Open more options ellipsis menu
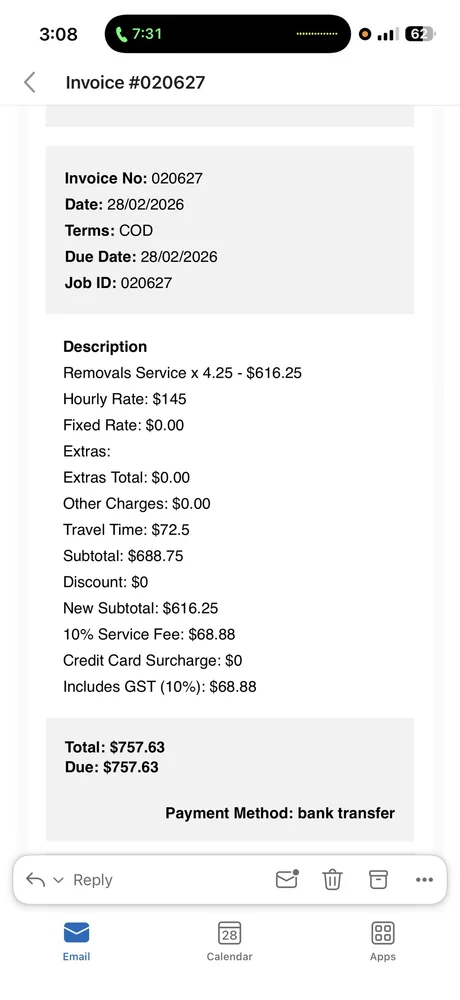 coord(424,879)
